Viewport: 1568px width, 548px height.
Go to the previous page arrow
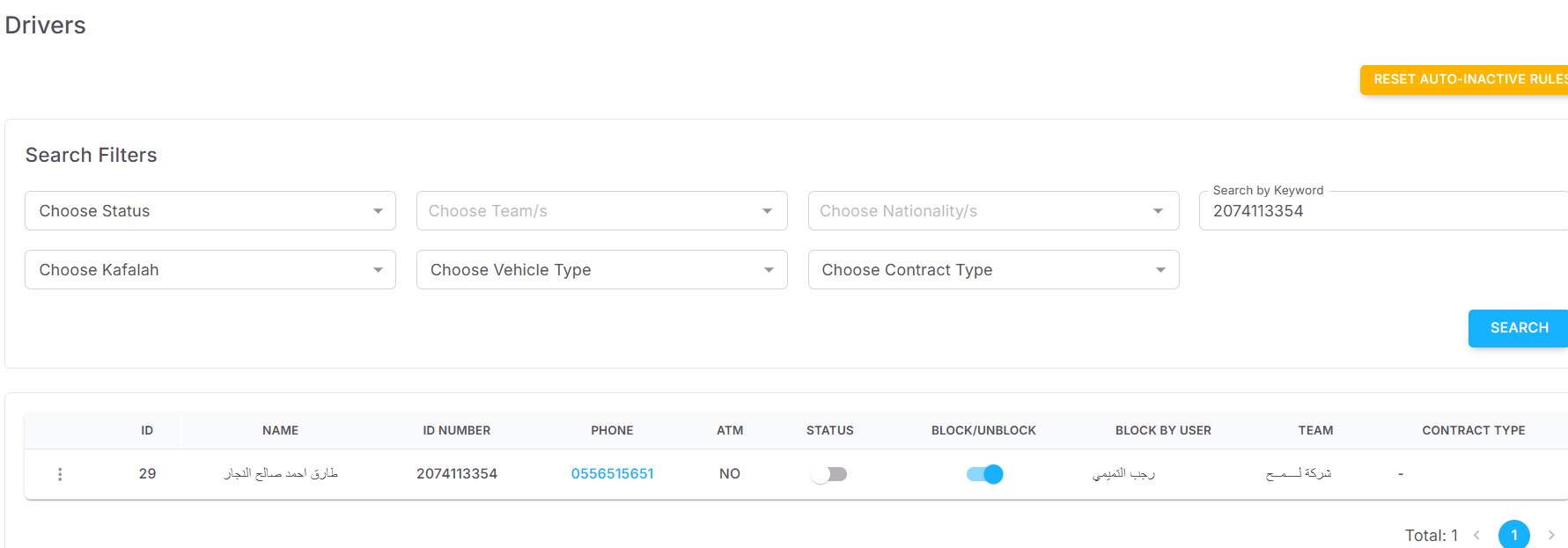point(1476,535)
